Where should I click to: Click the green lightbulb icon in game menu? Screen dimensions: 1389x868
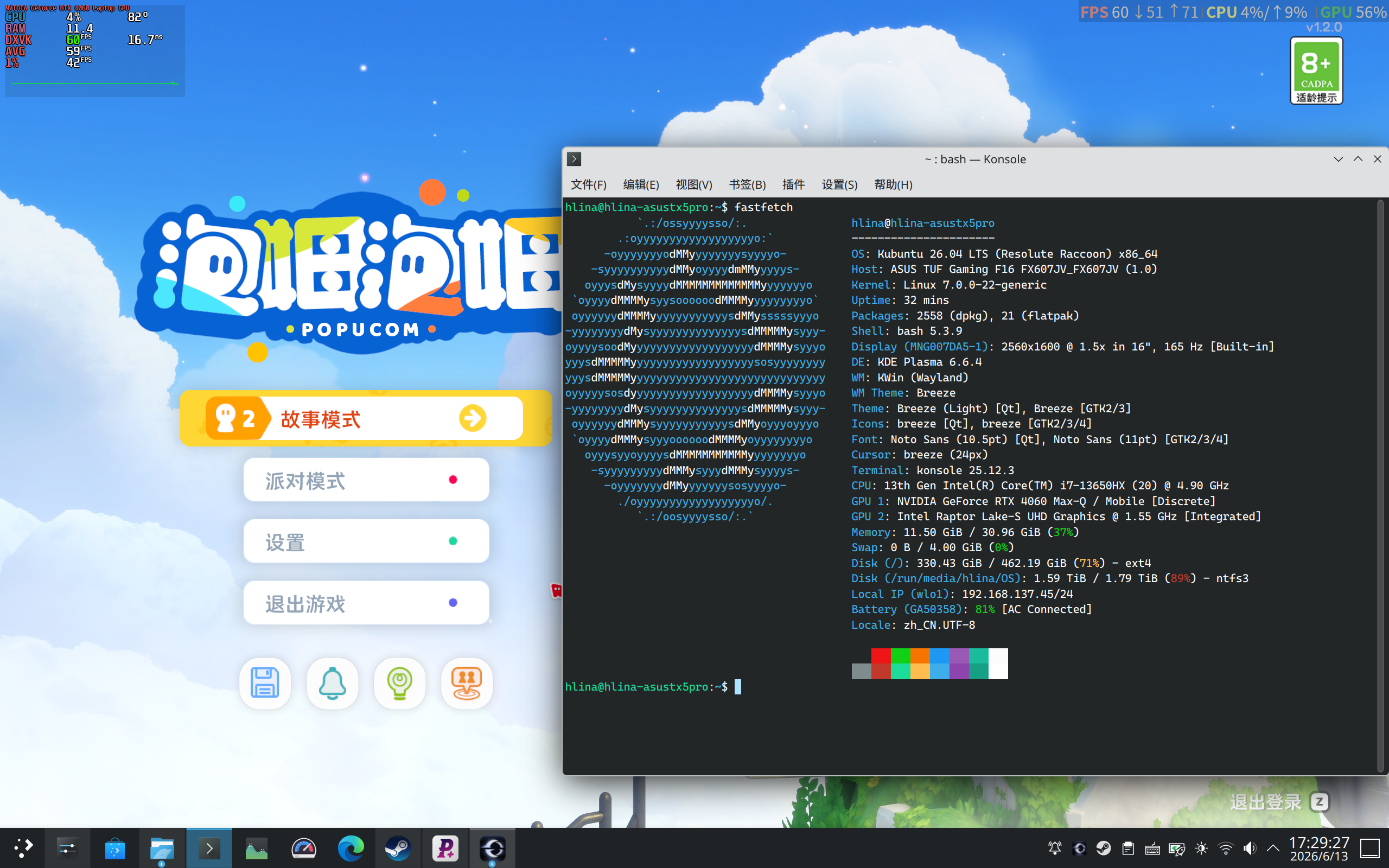coord(399,683)
